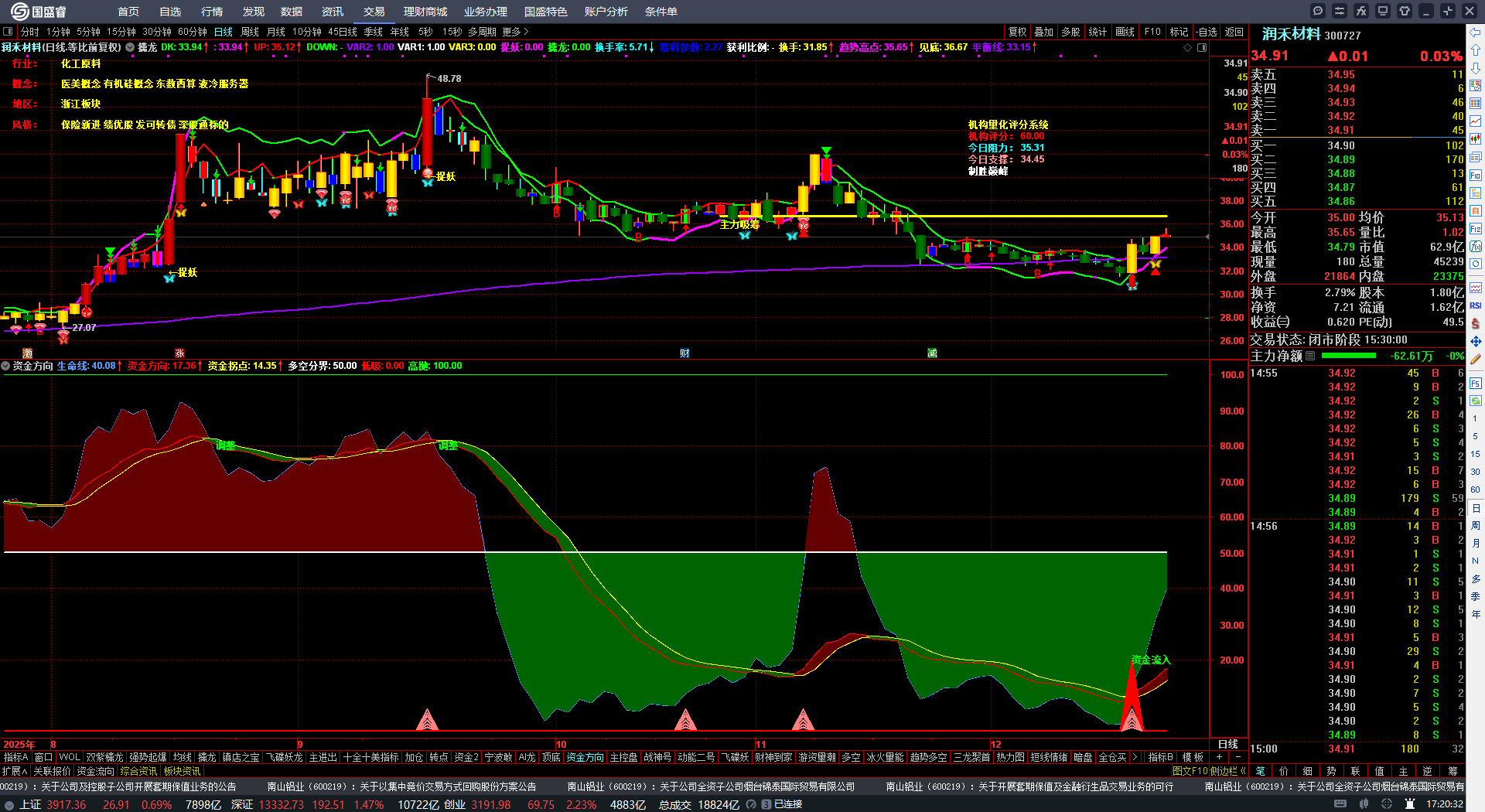Open the skin theme shirt icon
The image size is (1485, 812).
point(1405,11)
